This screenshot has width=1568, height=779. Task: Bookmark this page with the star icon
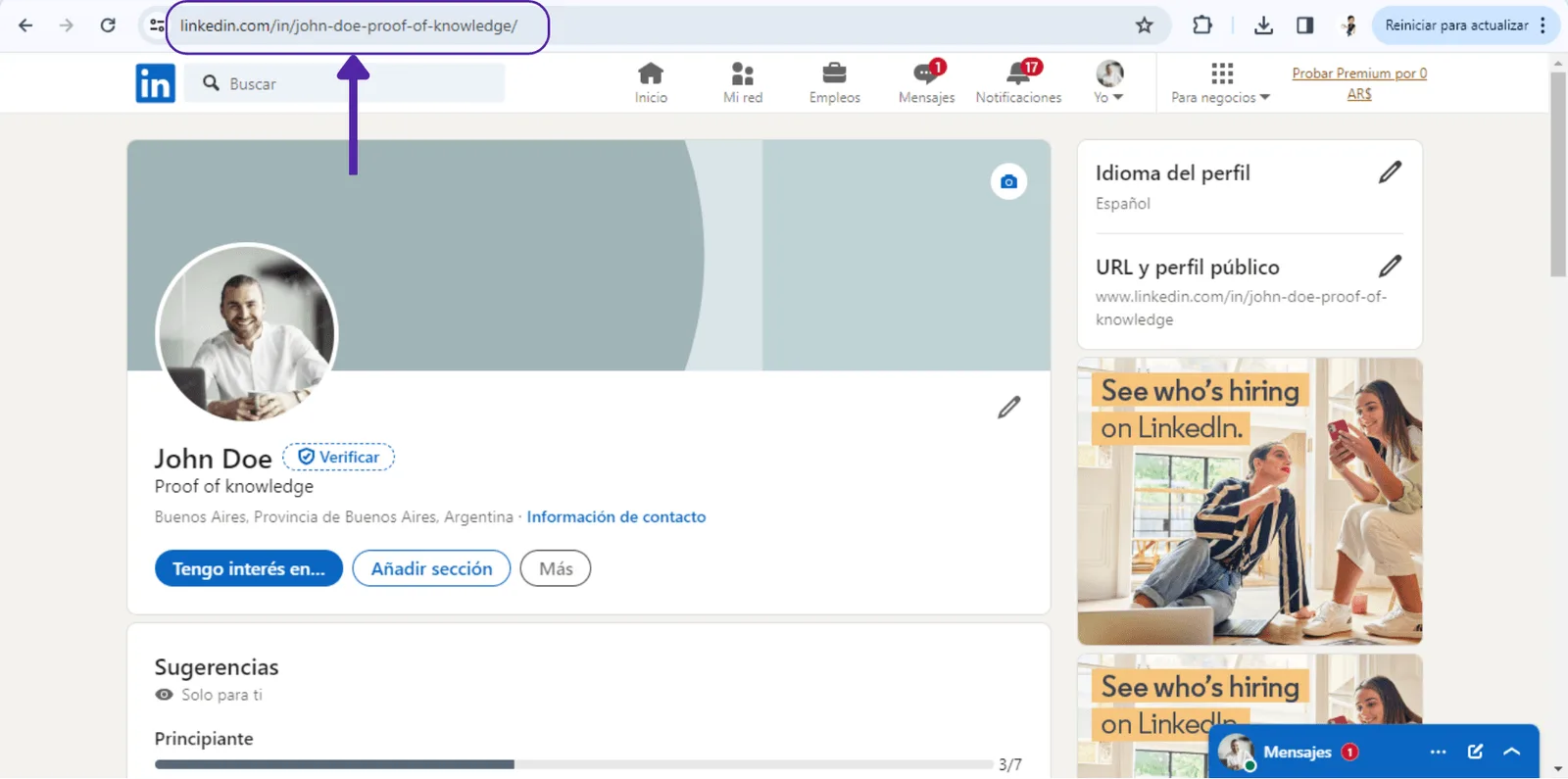[1144, 25]
